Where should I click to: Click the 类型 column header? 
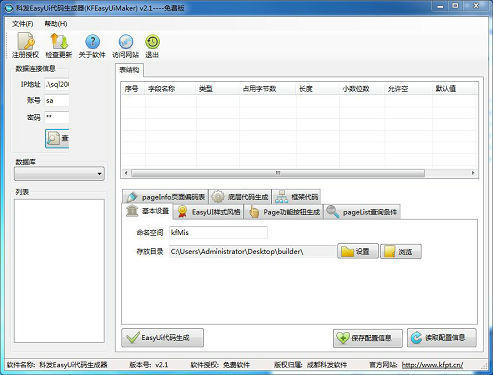tap(218, 89)
